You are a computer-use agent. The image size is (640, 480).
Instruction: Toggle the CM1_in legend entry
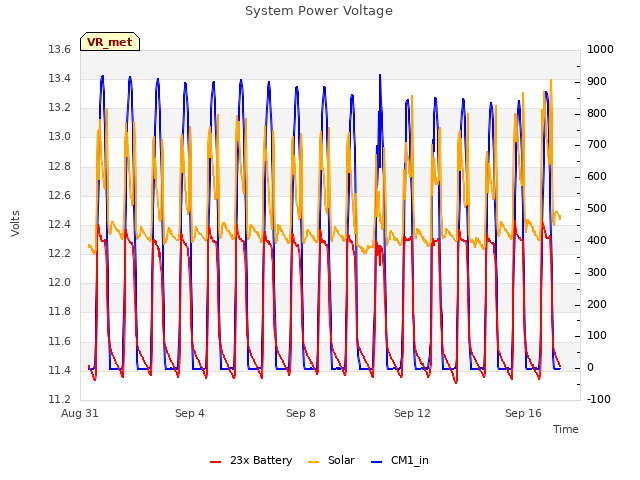(400, 460)
